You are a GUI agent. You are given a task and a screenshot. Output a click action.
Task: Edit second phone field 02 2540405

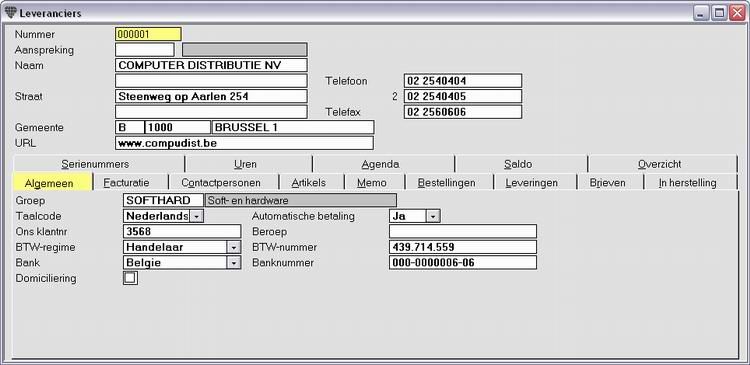point(463,96)
